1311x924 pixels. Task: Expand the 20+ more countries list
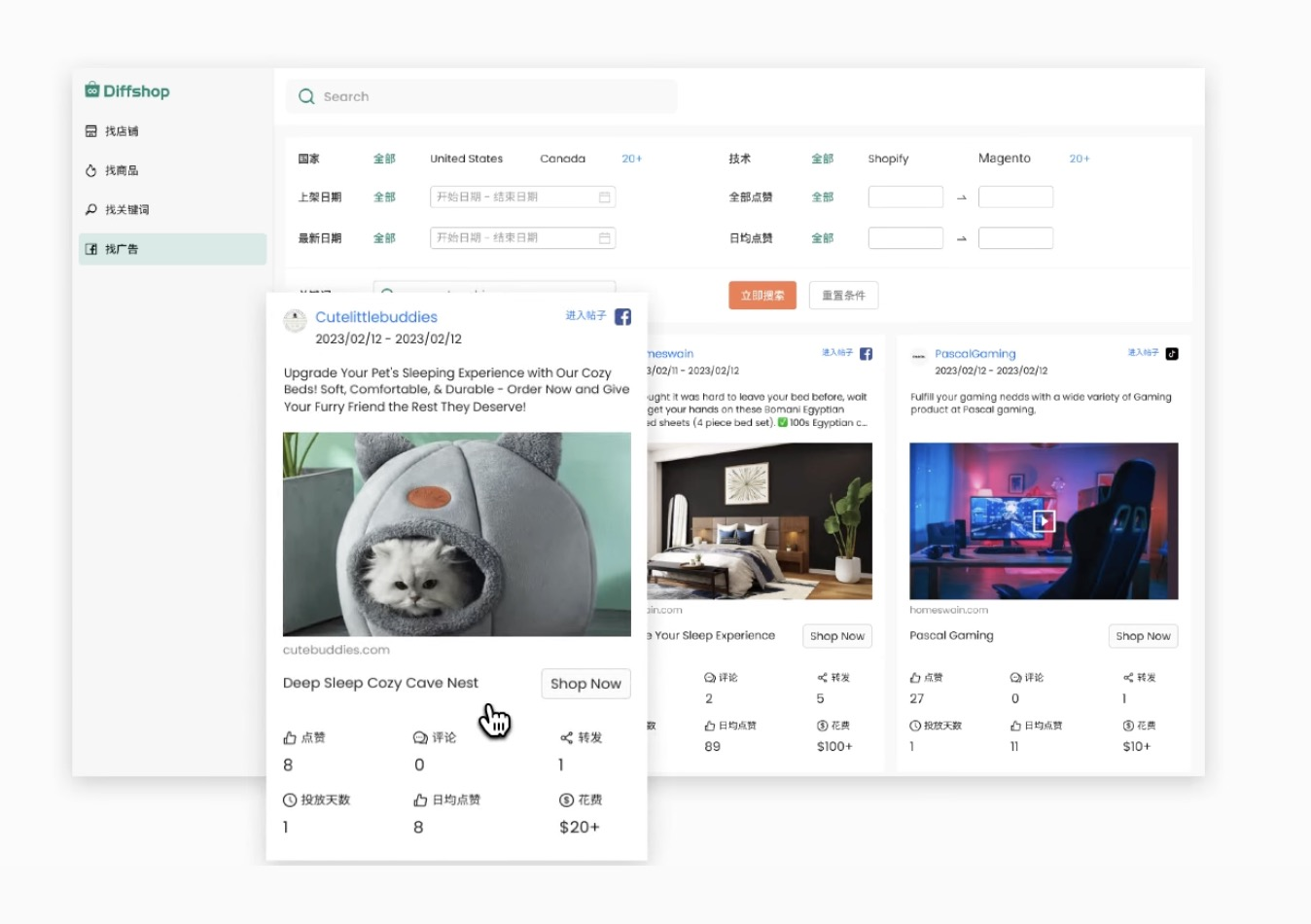[632, 159]
